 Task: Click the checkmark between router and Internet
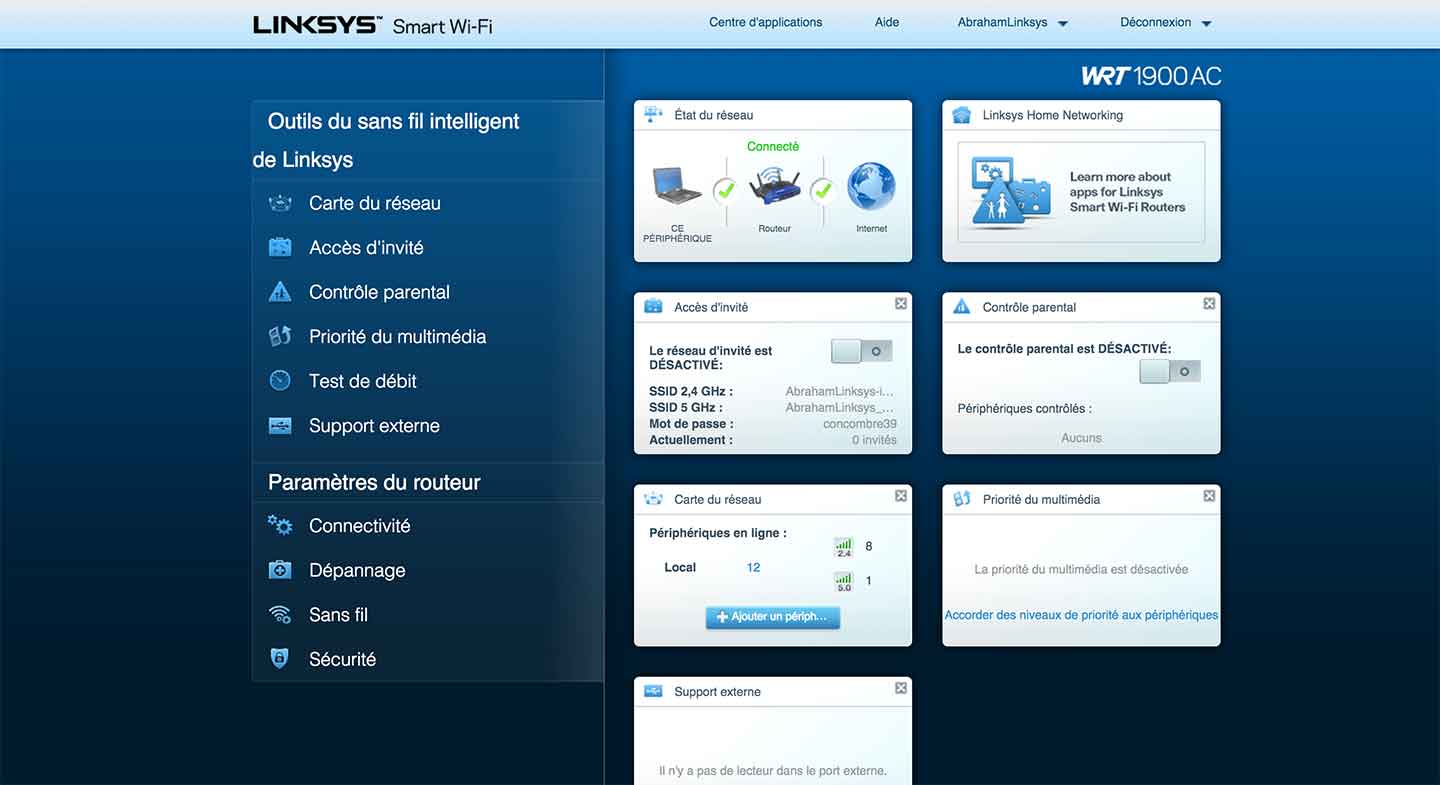pyautogui.click(x=822, y=189)
